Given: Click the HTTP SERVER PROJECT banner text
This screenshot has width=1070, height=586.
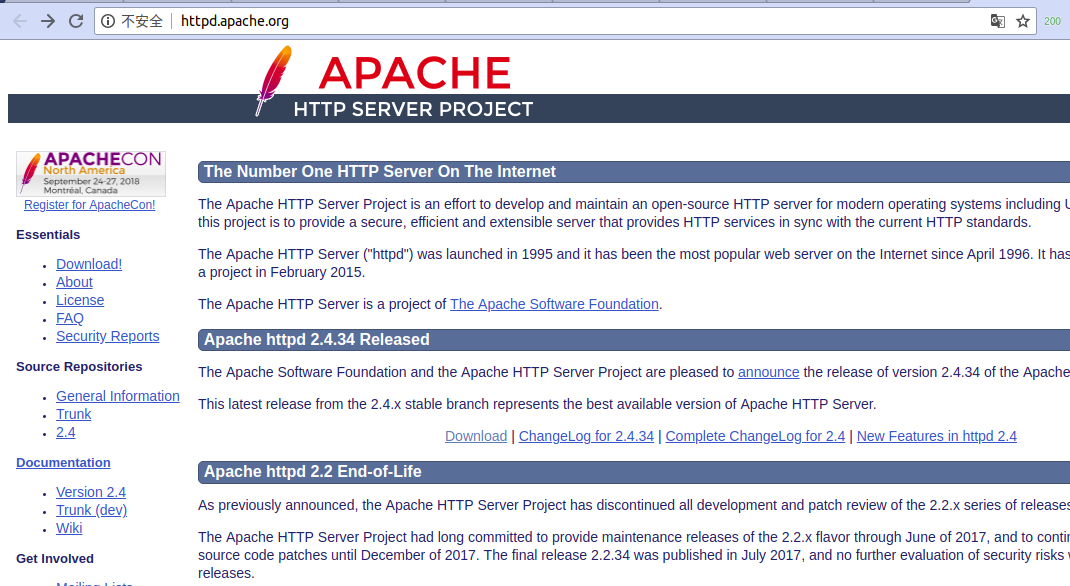Looking at the screenshot, I should click(413, 109).
